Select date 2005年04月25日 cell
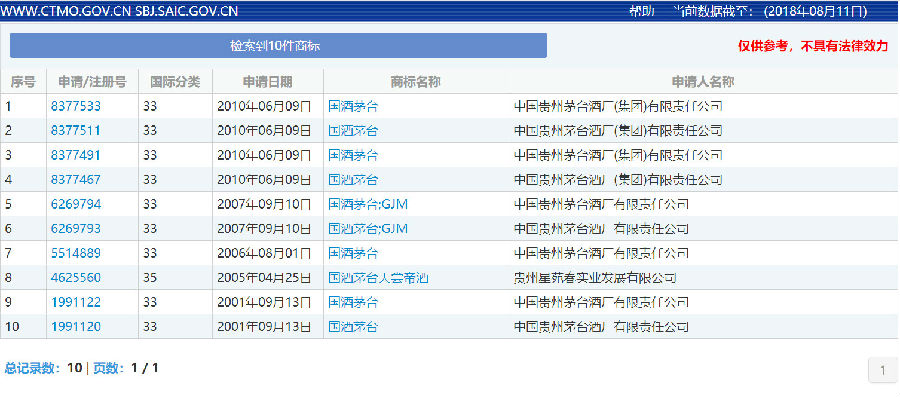Image resolution: width=900 pixels, height=397 pixels. coord(264,278)
